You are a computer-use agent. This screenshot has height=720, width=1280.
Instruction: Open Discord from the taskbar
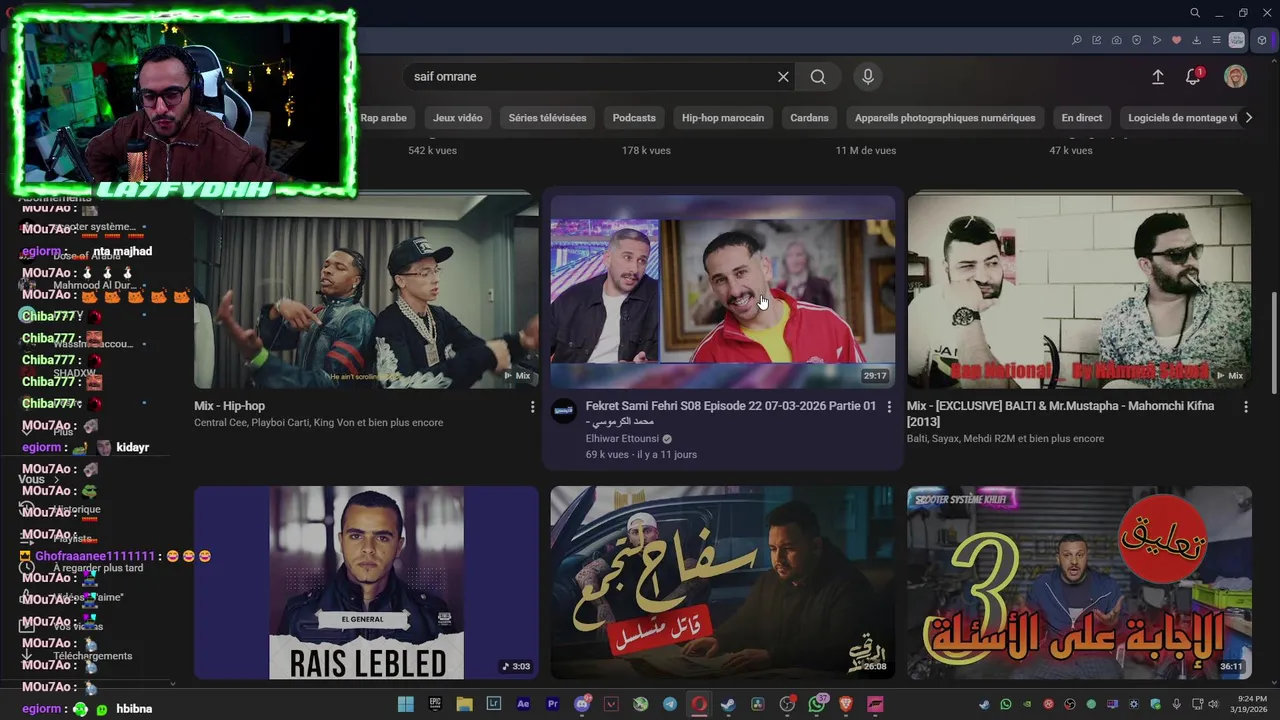pos(582,704)
